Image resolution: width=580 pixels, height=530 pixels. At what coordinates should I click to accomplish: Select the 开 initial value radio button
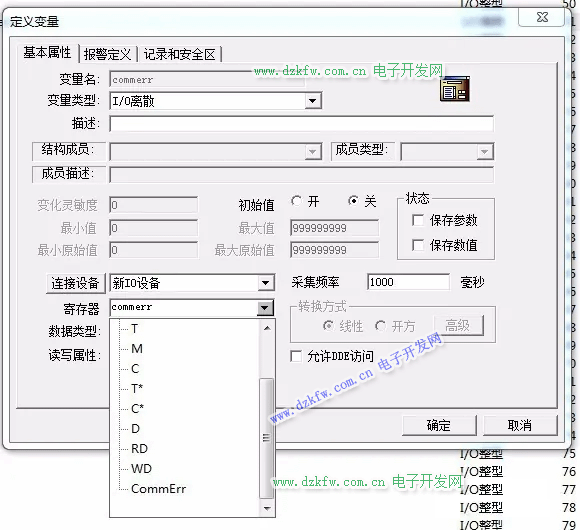point(296,201)
